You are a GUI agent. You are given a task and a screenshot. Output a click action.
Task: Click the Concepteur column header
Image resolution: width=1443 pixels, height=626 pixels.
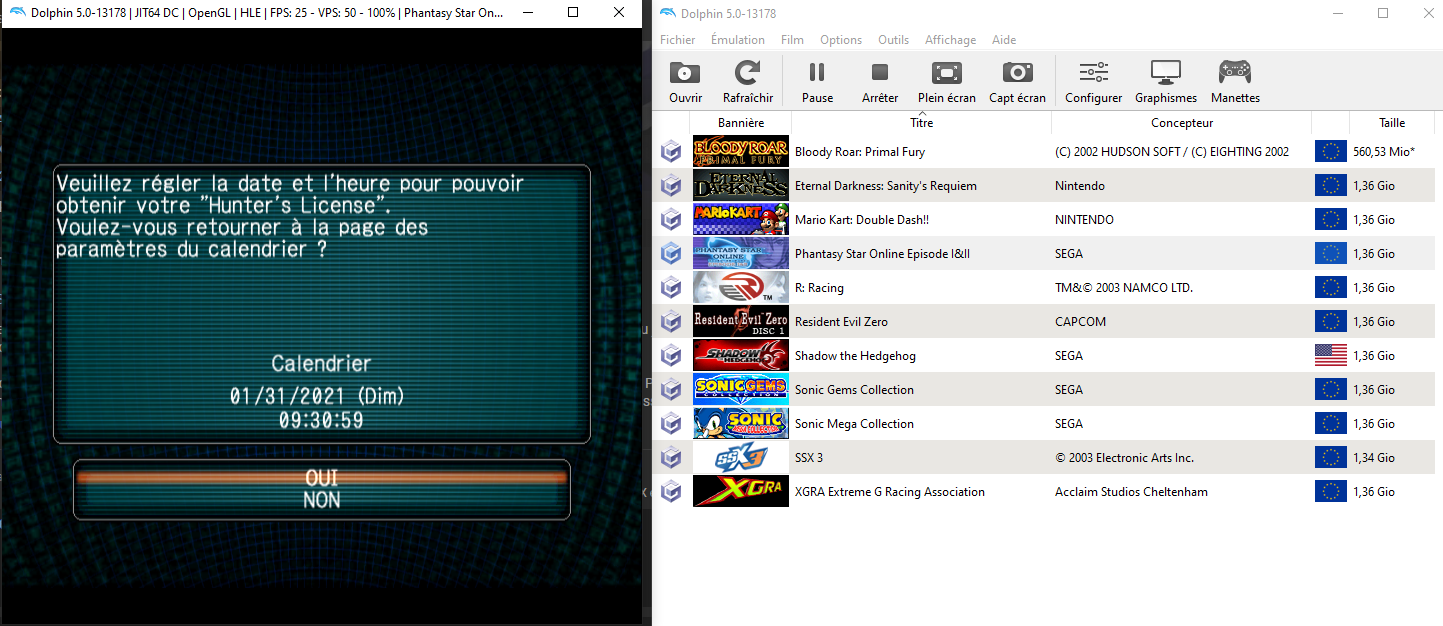tap(1181, 123)
